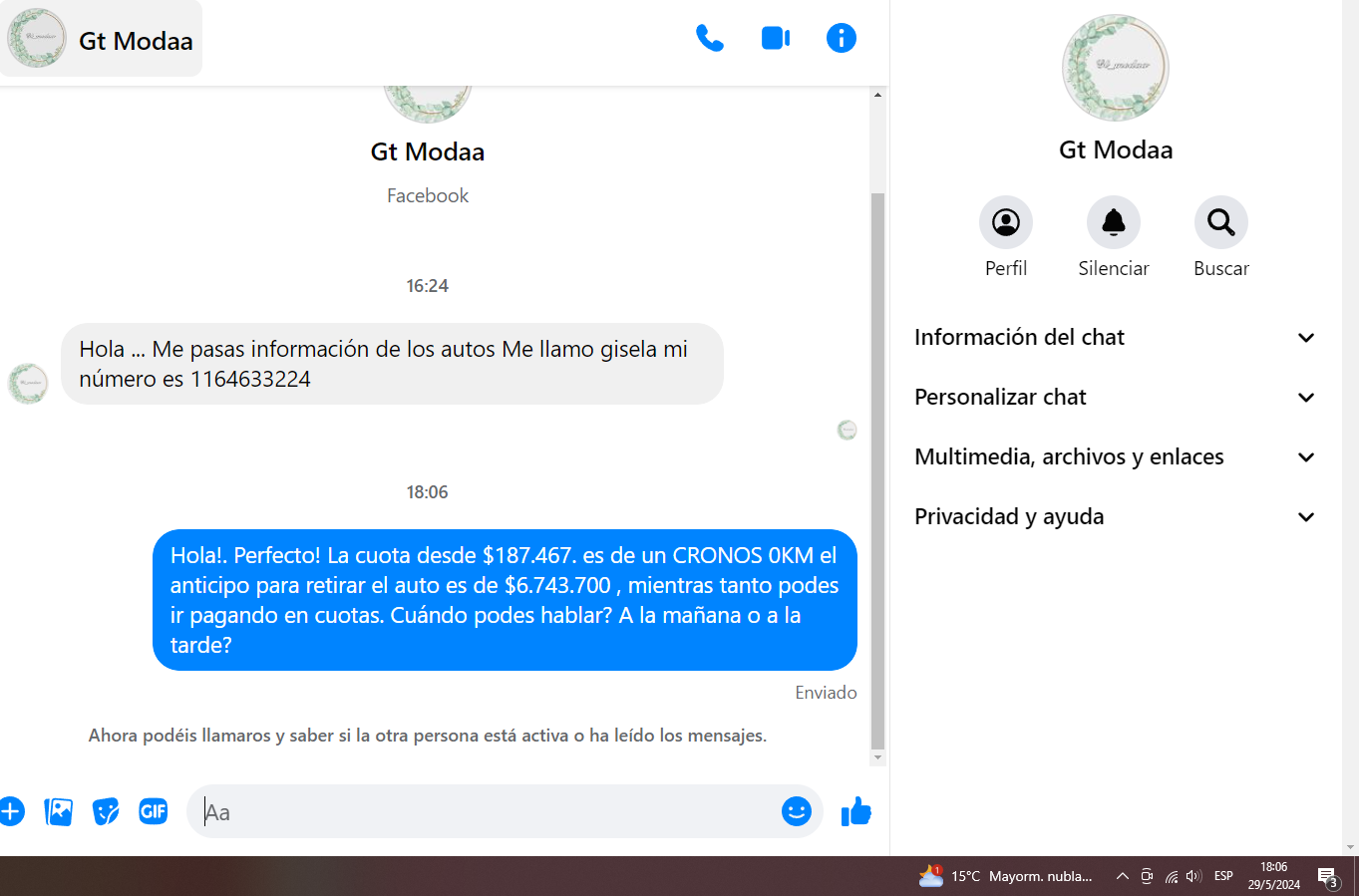
Task: Open more actions plus icon
Action: point(11,811)
